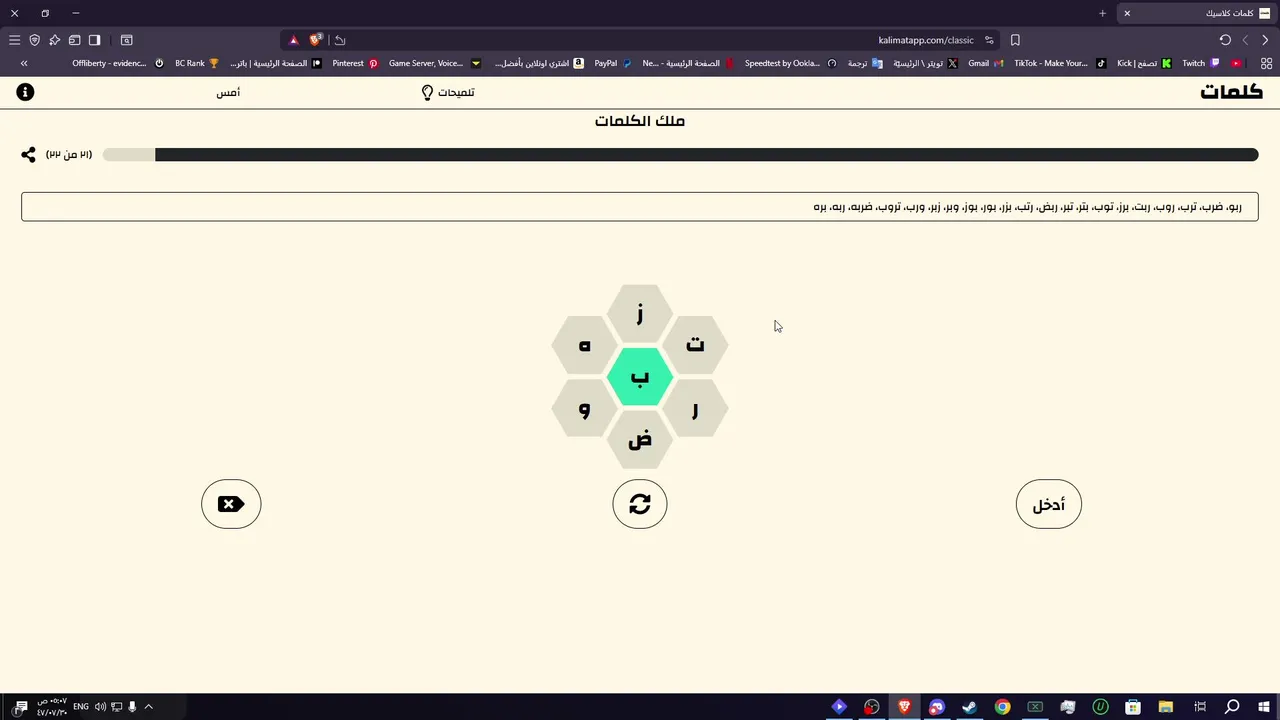Click the كلمات logo
This screenshot has width=1280, height=720.
click(x=1231, y=92)
